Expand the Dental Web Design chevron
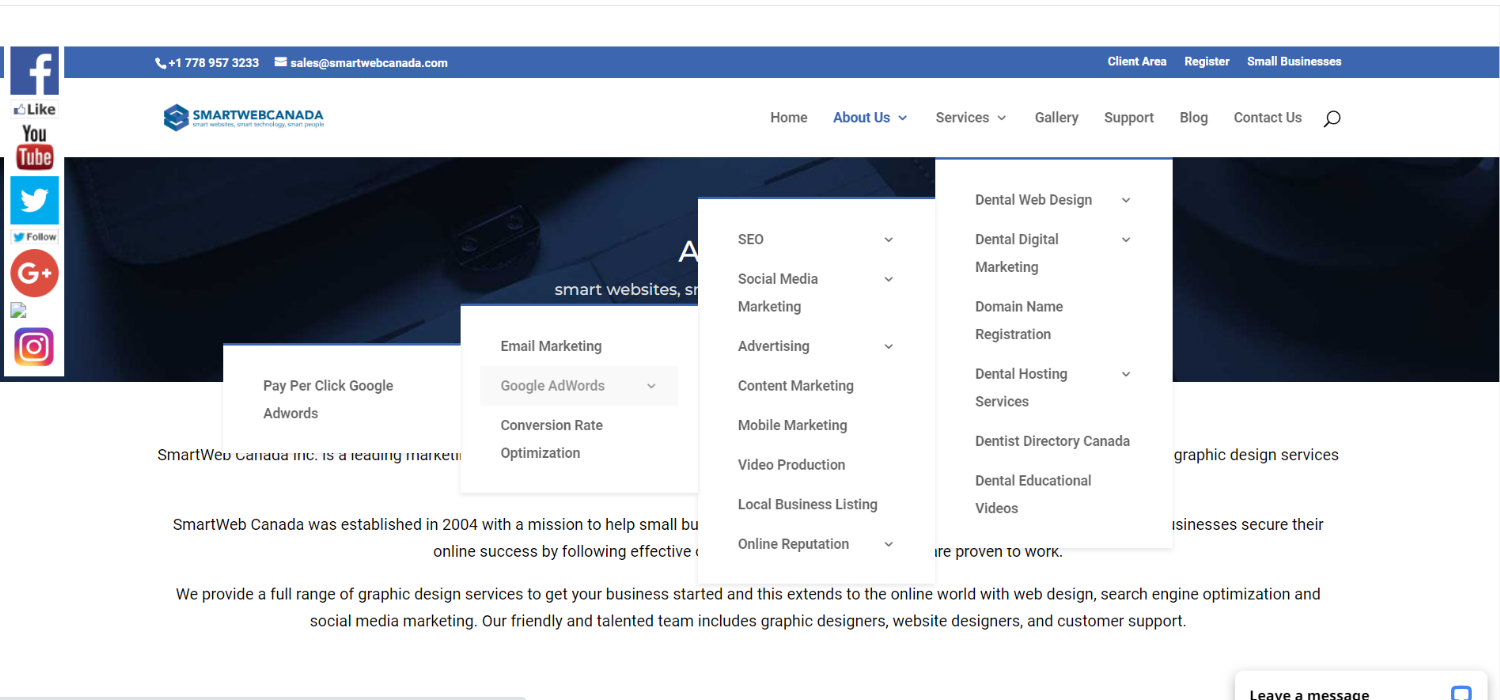Image resolution: width=1500 pixels, height=700 pixels. pyautogui.click(x=1125, y=200)
